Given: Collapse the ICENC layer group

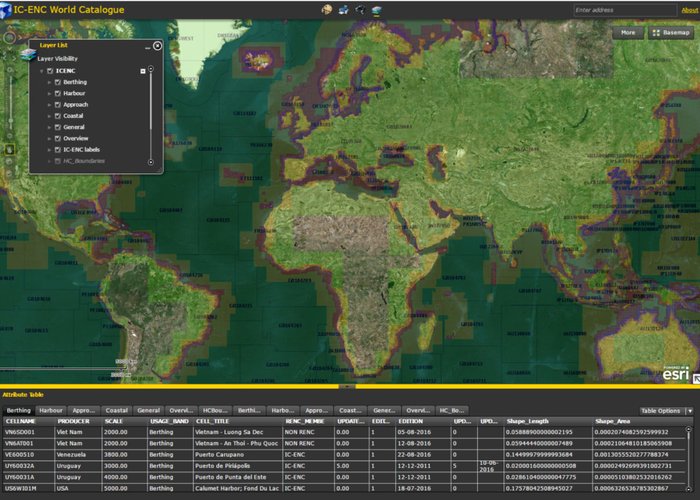Looking at the screenshot, I should click(41, 71).
